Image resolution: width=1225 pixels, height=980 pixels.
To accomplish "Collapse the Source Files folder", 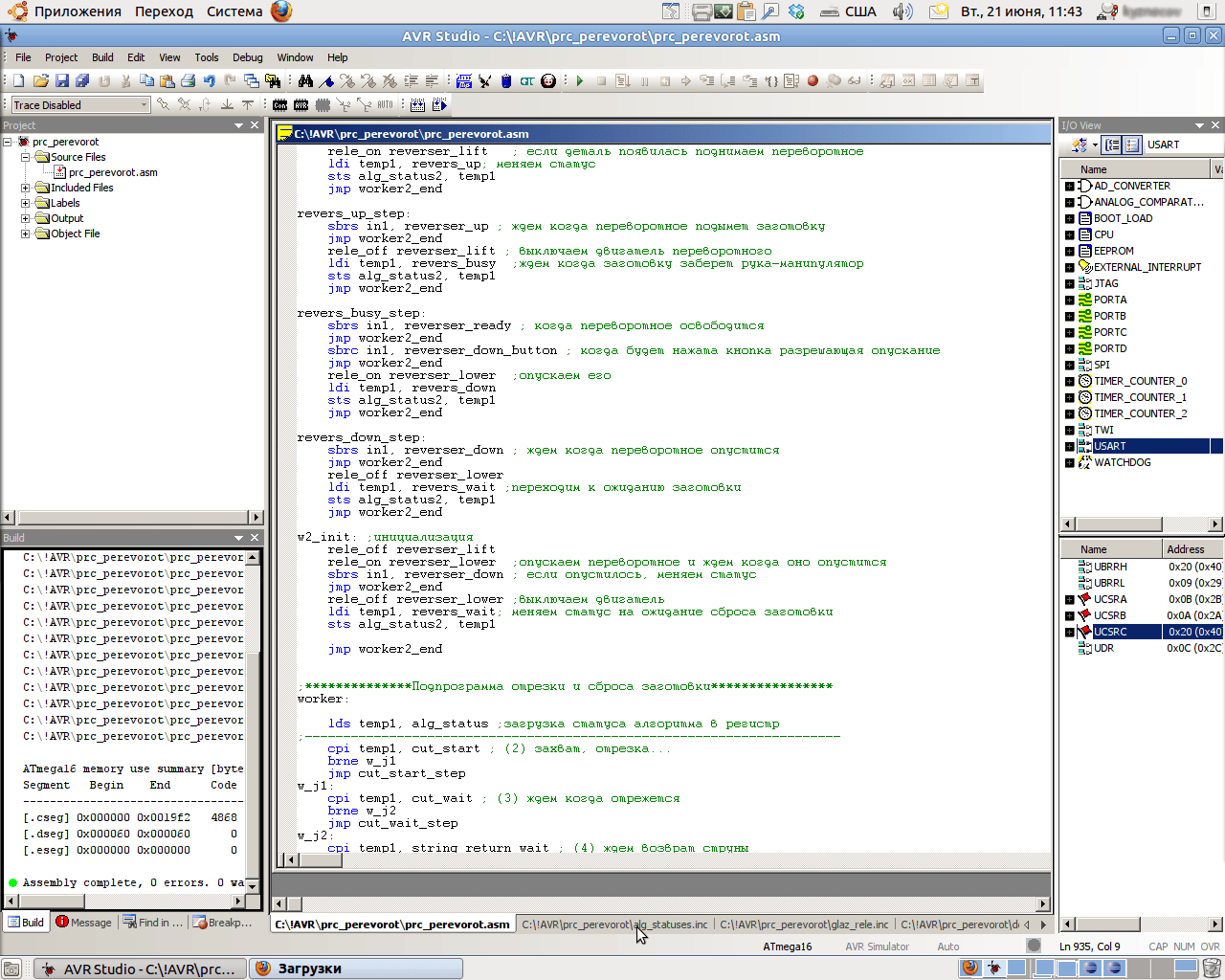I will coord(26,157).
